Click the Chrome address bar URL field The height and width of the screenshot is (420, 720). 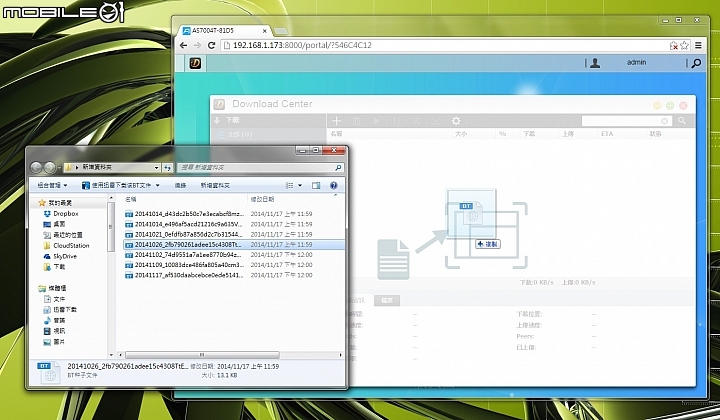coord(443,45)
